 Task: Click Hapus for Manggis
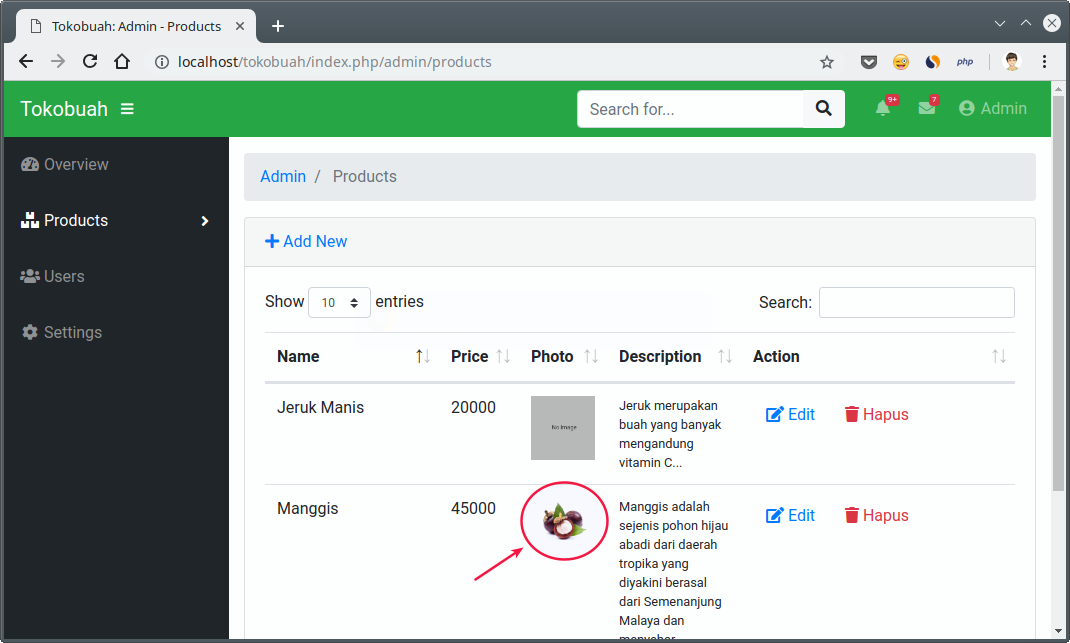876,515
